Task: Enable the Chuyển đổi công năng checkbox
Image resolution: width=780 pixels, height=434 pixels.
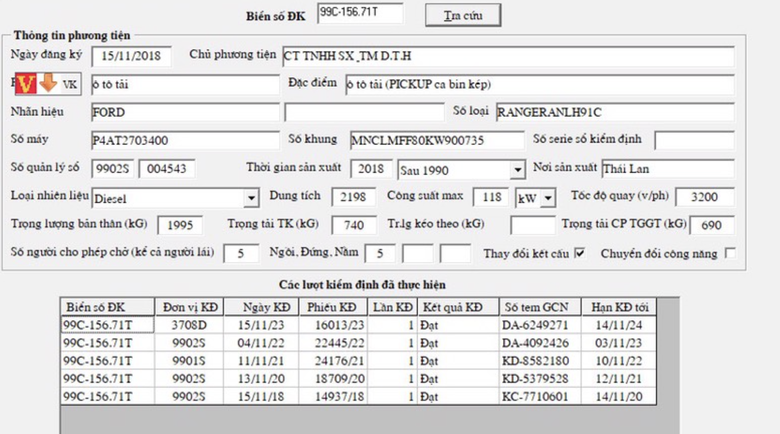Action: (x=729, y=254)
